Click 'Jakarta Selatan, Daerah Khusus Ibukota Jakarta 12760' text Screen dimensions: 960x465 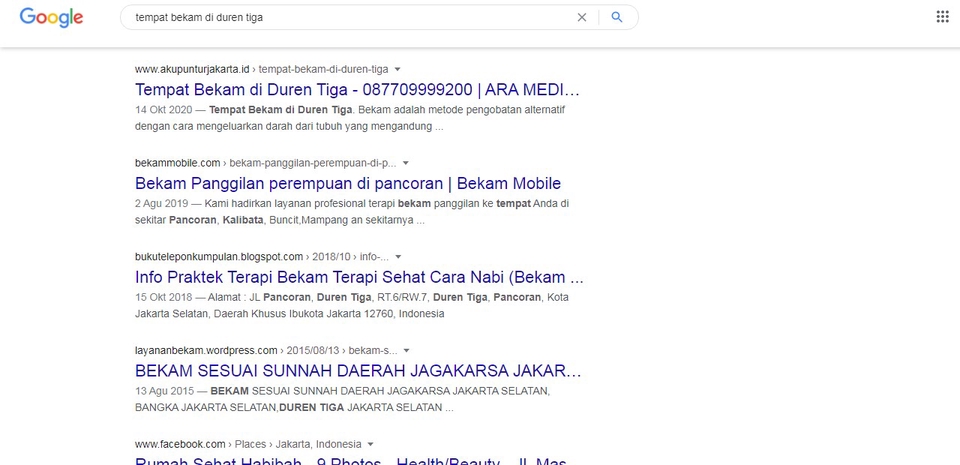pos(290,314)
